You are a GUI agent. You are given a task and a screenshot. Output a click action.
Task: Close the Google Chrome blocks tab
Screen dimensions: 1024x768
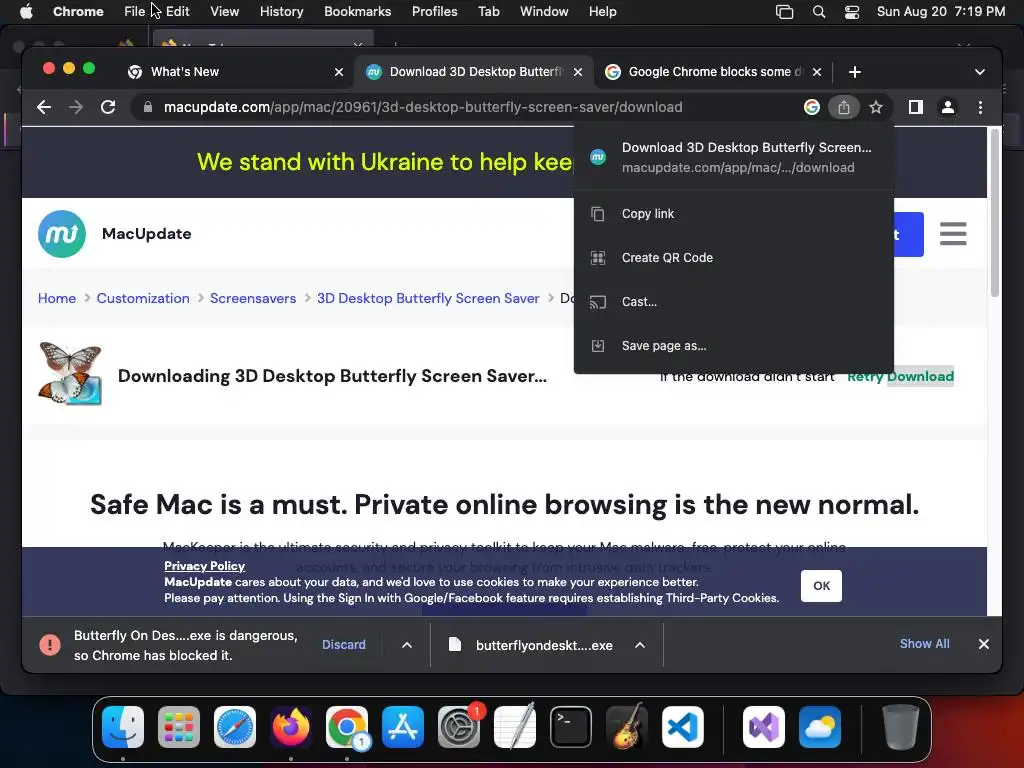click(817, 72)
